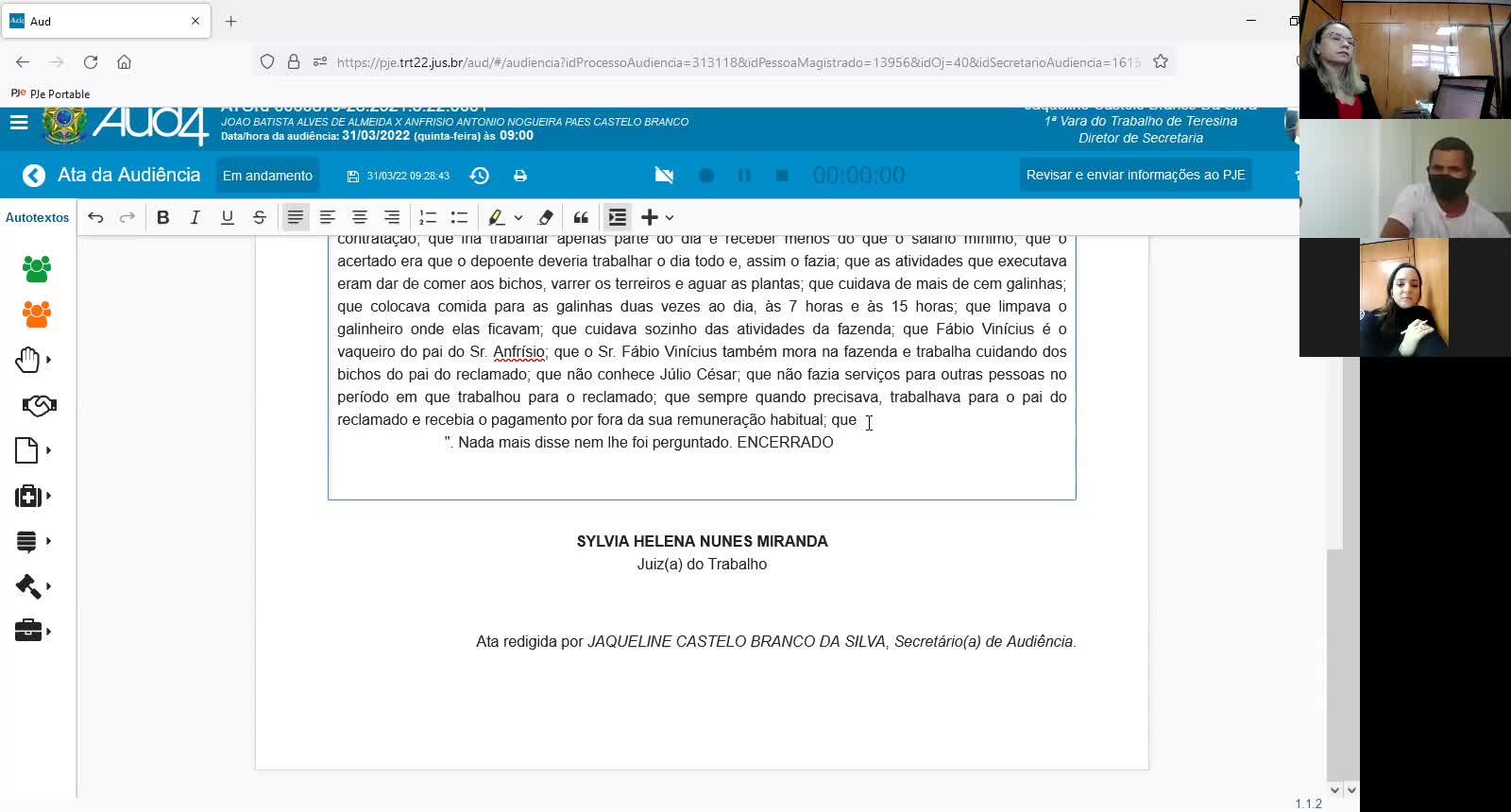This screenshot has height=812, width=1511.
Task: Expand the gavel submenu arrow
Action: (49, 586)
